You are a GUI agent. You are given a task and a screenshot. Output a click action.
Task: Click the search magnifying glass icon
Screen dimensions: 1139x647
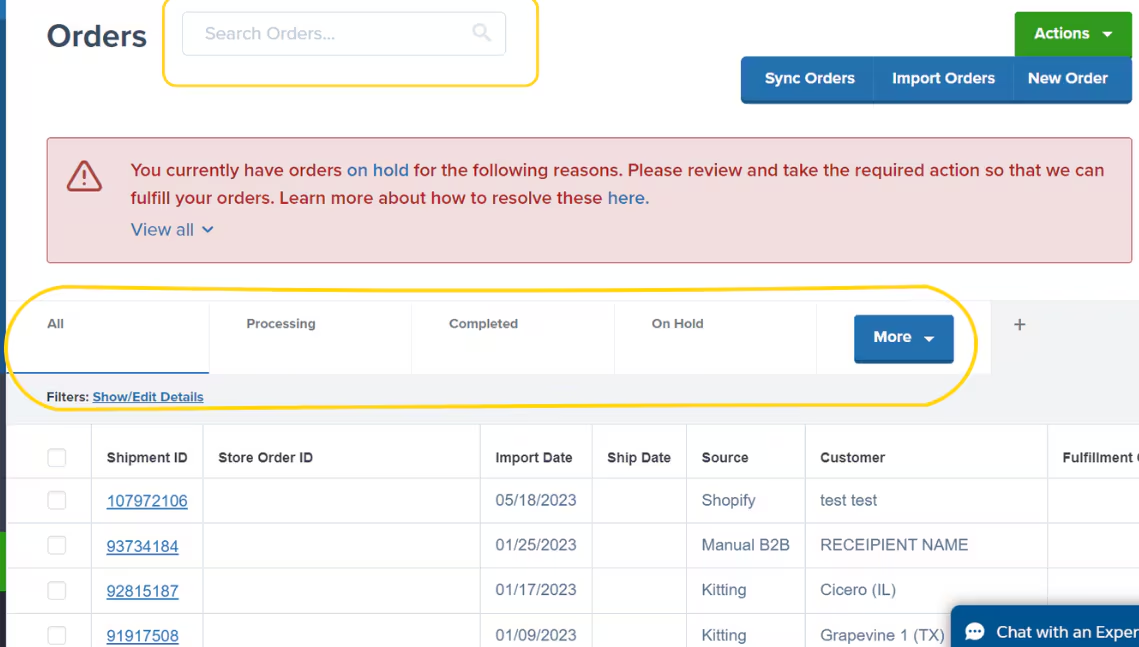(481, 33)
